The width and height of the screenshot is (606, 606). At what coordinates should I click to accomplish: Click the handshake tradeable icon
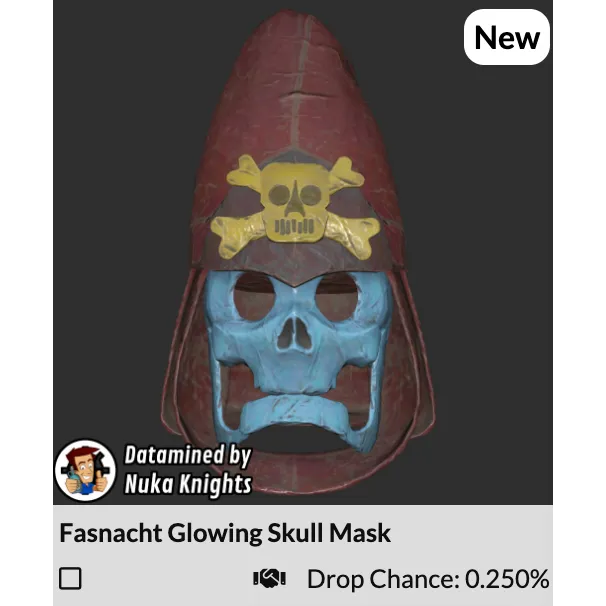pos(269,579)
